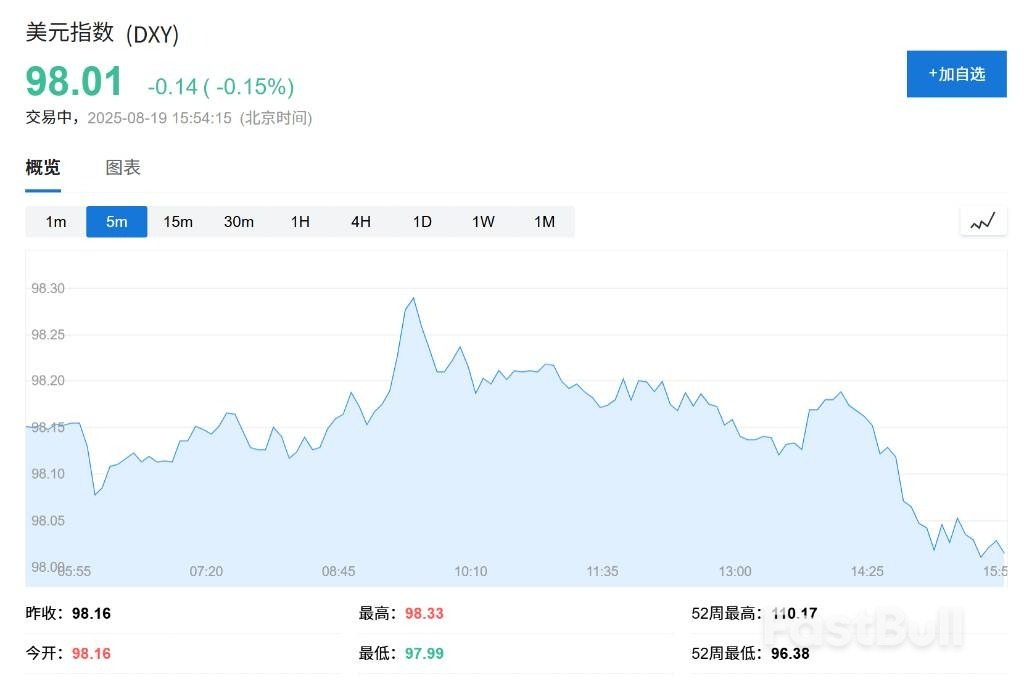This screenshot has width=1024, height=699.
Task: Click the line chart icon at chart top-right
Action: pyautogui.click(x=982, y=221)
